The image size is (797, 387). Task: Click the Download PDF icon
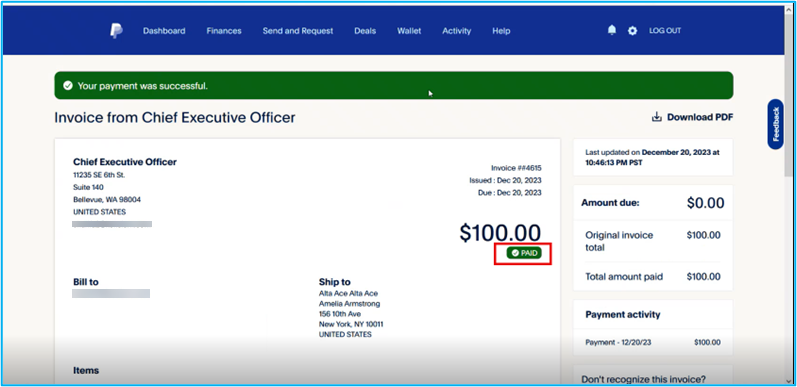657,117
